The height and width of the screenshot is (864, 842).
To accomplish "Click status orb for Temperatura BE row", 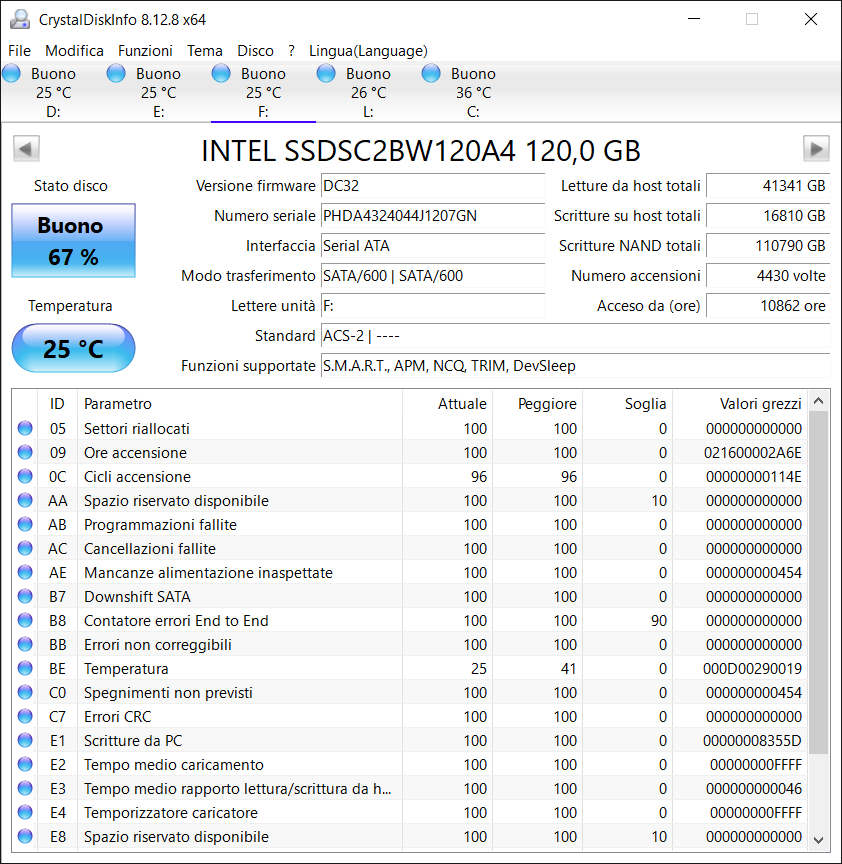I will tap(25, 668).
